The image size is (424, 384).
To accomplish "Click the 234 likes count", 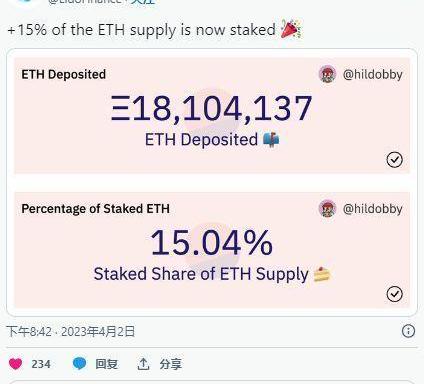I will (x=41, y=364).
